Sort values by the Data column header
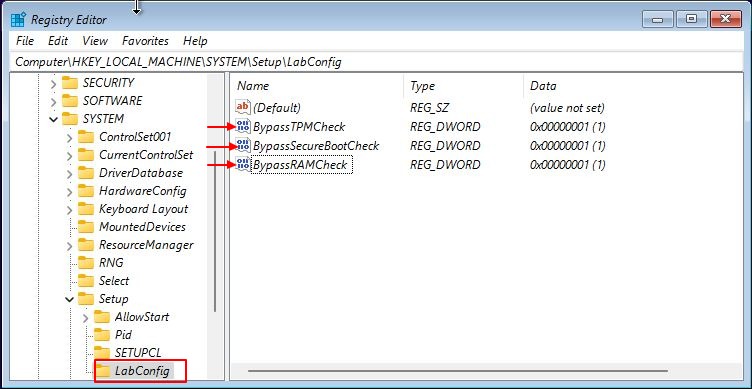This screenshot has width=752, height=389. (633, 86)
